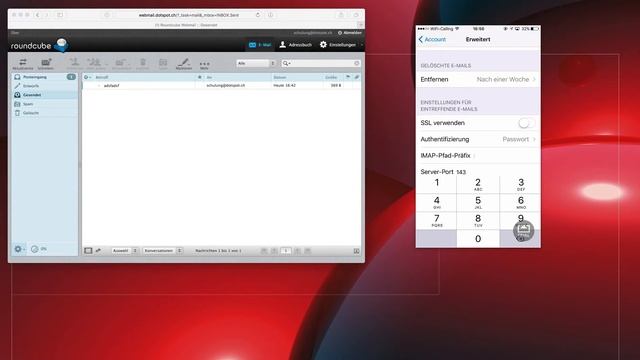Screen dimensions: 640x360
Task: Toggle the SSL verwenden switch
Action: pyautogui.click(x=526, y=123)
